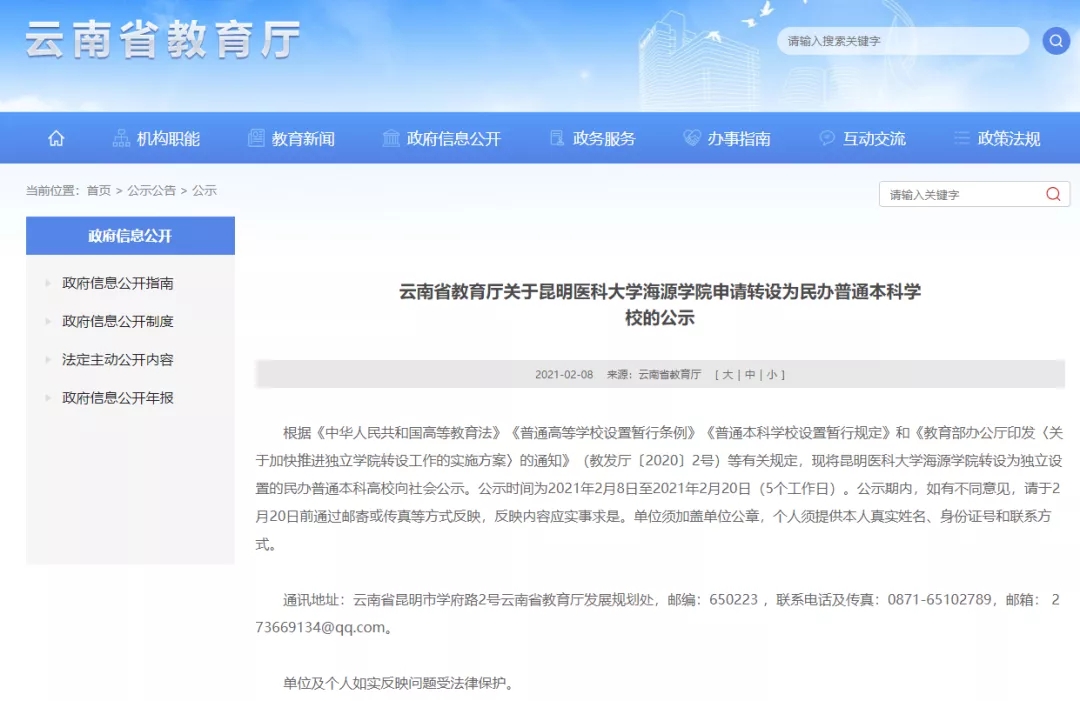This screenshot has height=701, width=1080.
Task: Click the 机构职能 organization icon
Action: pyautogui.click(x=122, y=138)
